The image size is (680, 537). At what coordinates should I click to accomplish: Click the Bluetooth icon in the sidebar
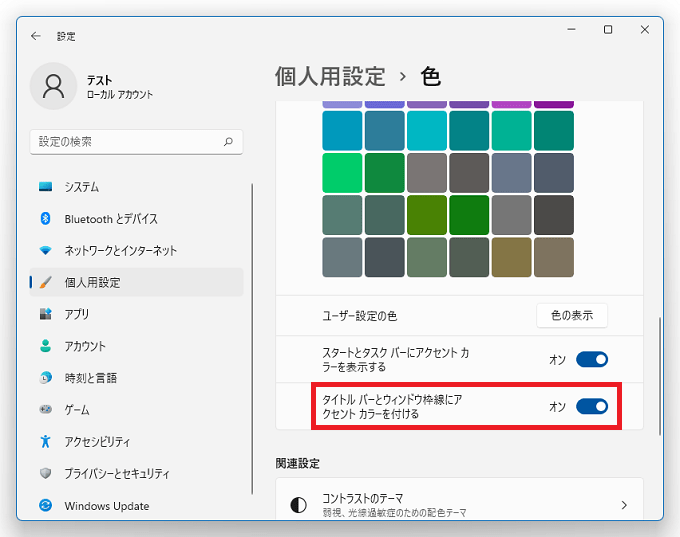click(x=46, y=219)
